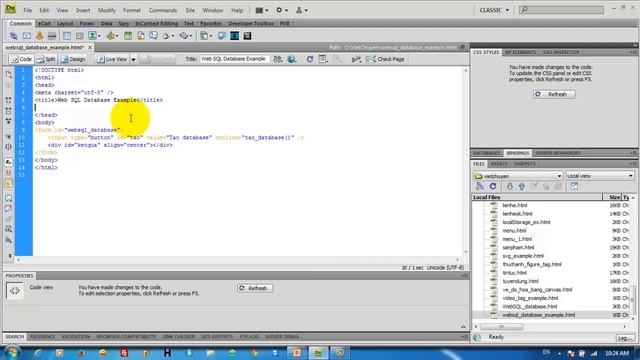Switch to Split view
This screenshot has width=640, height=360.
click(x=46, y=59)
